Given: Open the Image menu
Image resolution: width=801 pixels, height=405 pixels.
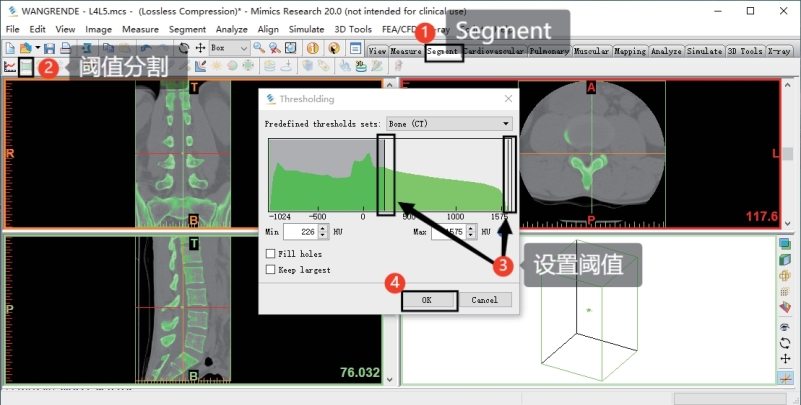Looking at the screenshot, I should click(x=99, y=30).
